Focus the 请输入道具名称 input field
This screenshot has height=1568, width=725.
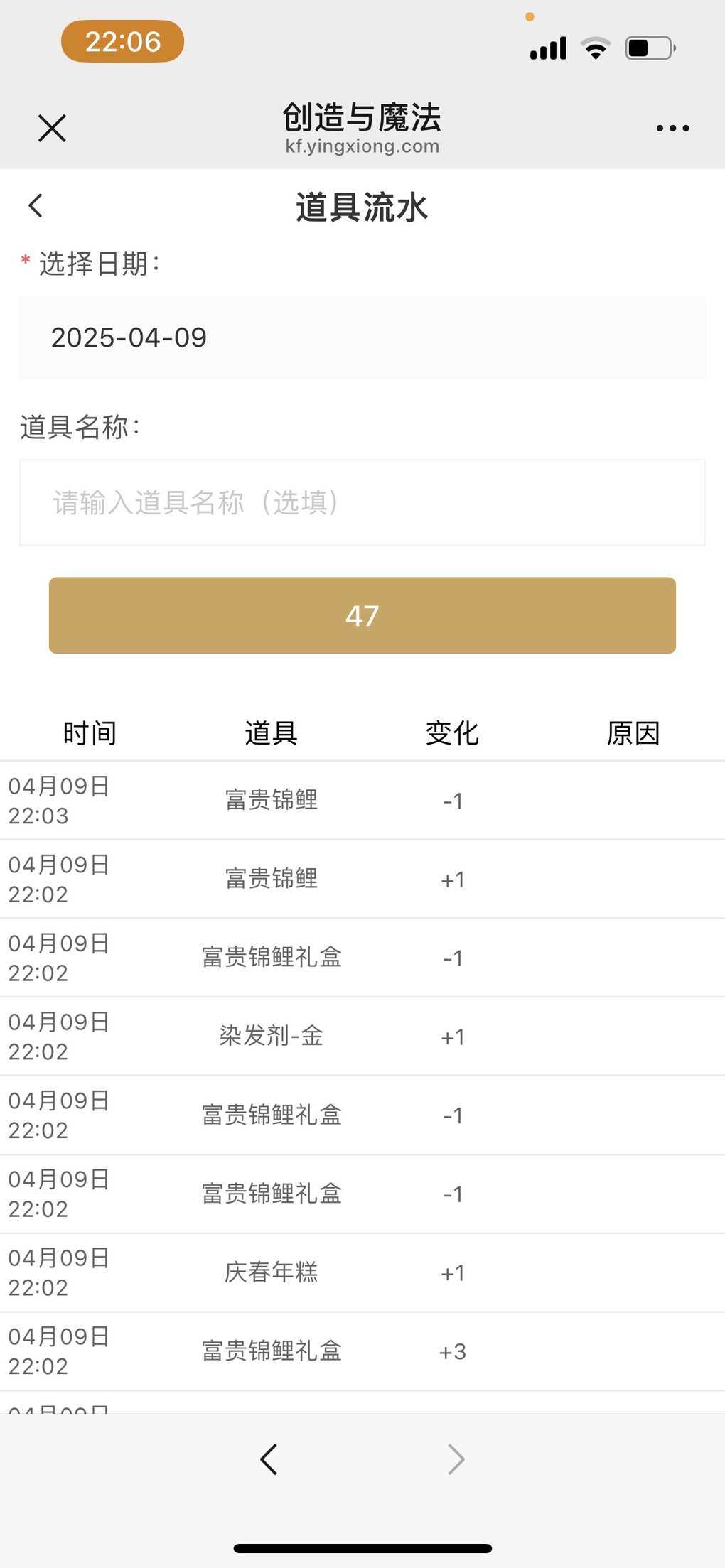tap(362, 502)
